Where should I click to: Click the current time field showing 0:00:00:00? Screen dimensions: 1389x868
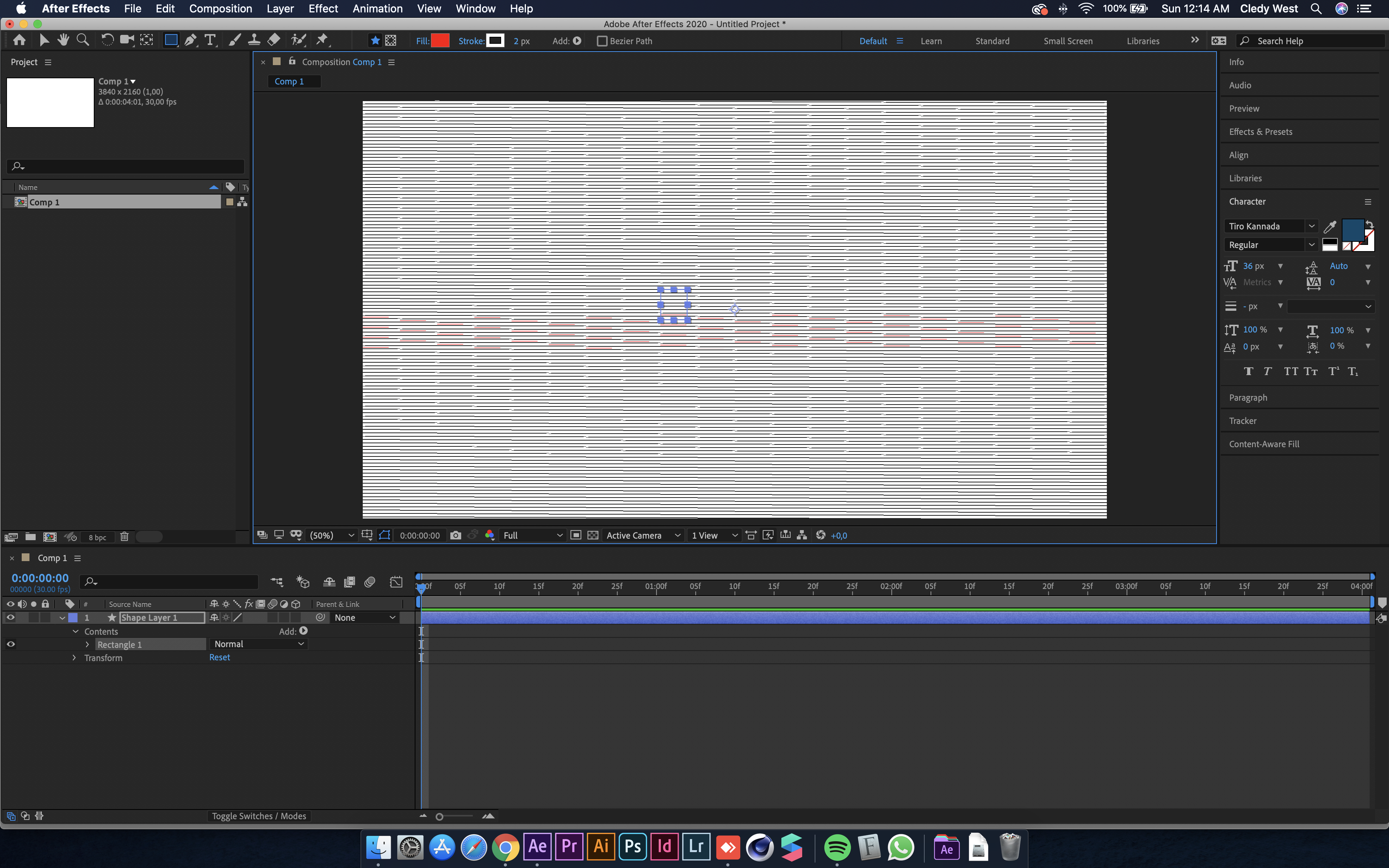coord(39,578)
